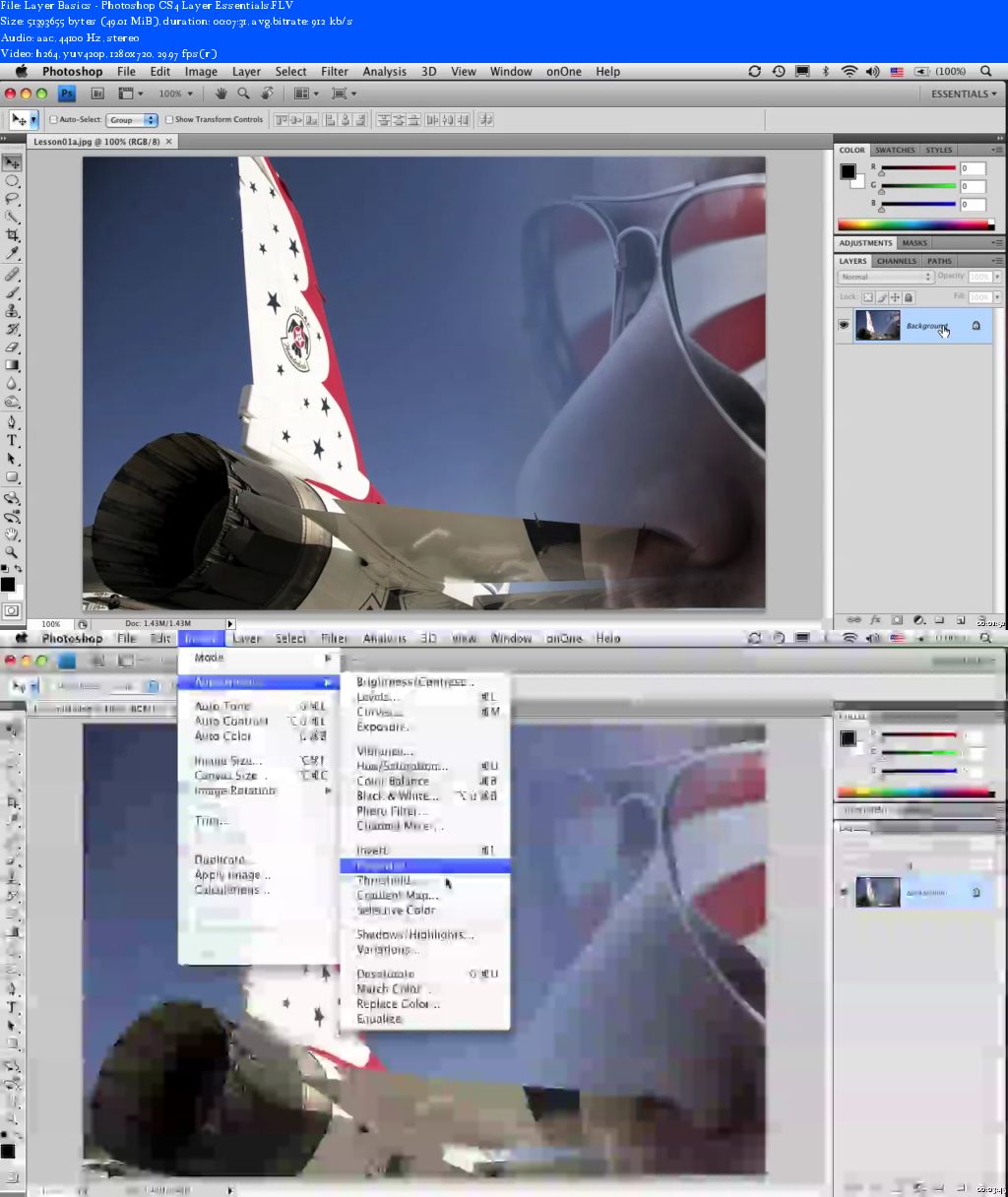Open the Normal blend mode dropdown, upper Layers panel
Image resolution: width=1008 pixels, height=1197 pixels.
pyautogui.click(x=886, y=278)
